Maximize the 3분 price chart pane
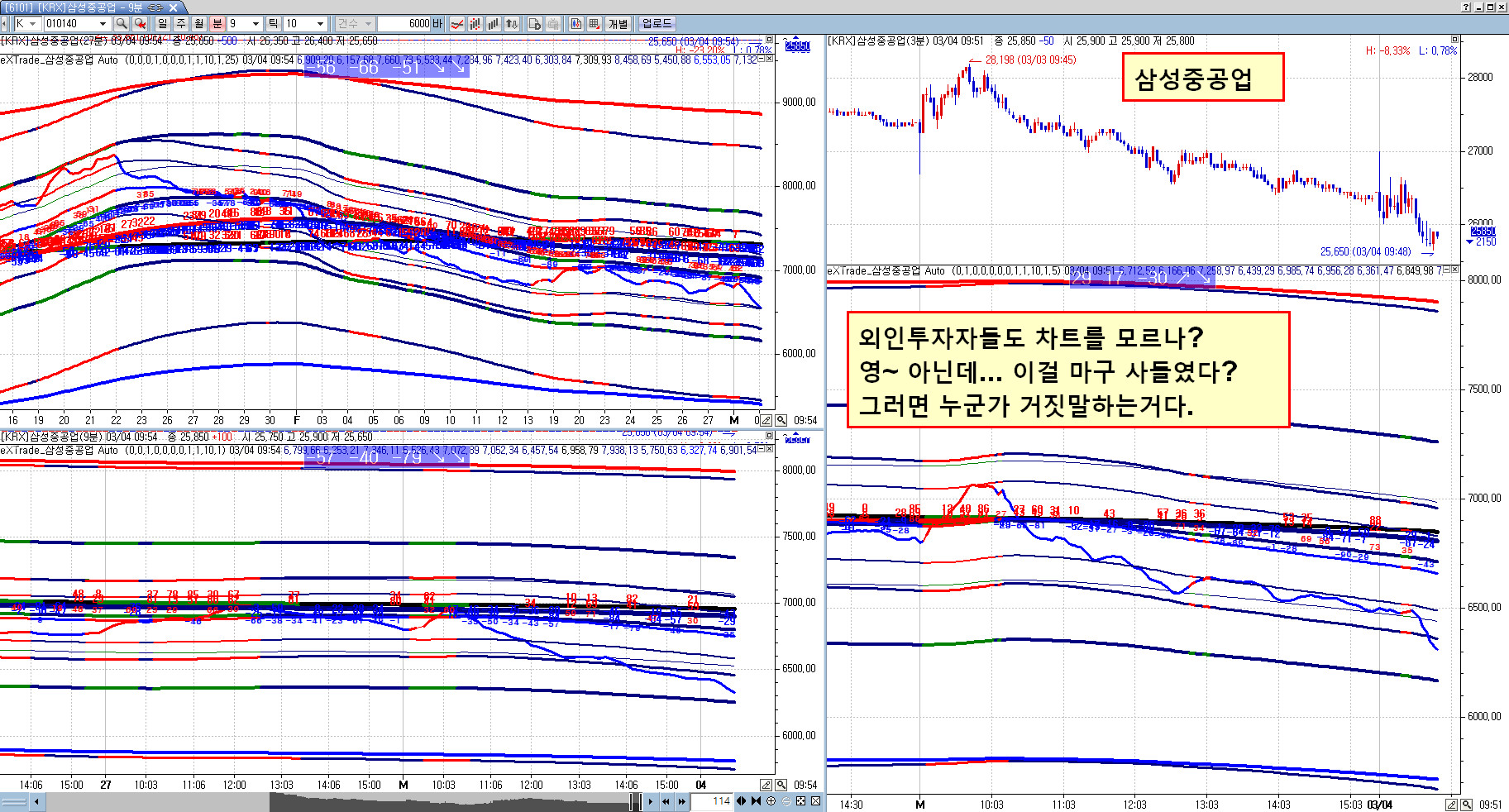The height and width of the screenshot is (812, 1509). point(1455,40)
